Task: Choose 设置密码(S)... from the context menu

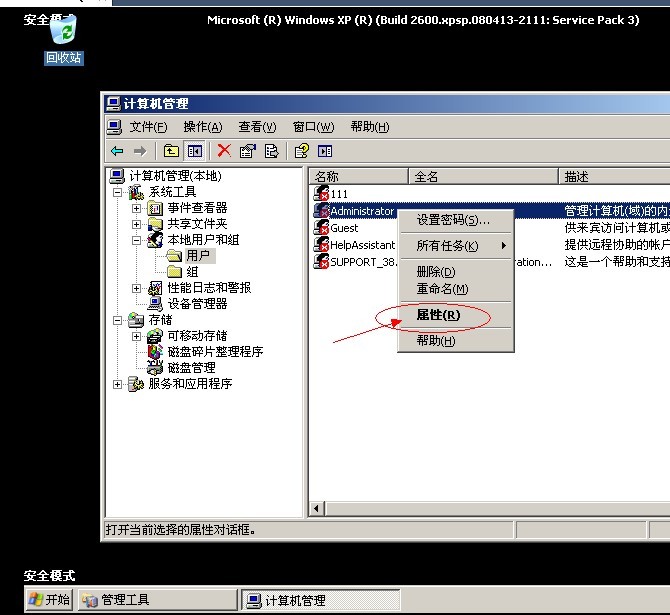Action: tap(455, 220)
